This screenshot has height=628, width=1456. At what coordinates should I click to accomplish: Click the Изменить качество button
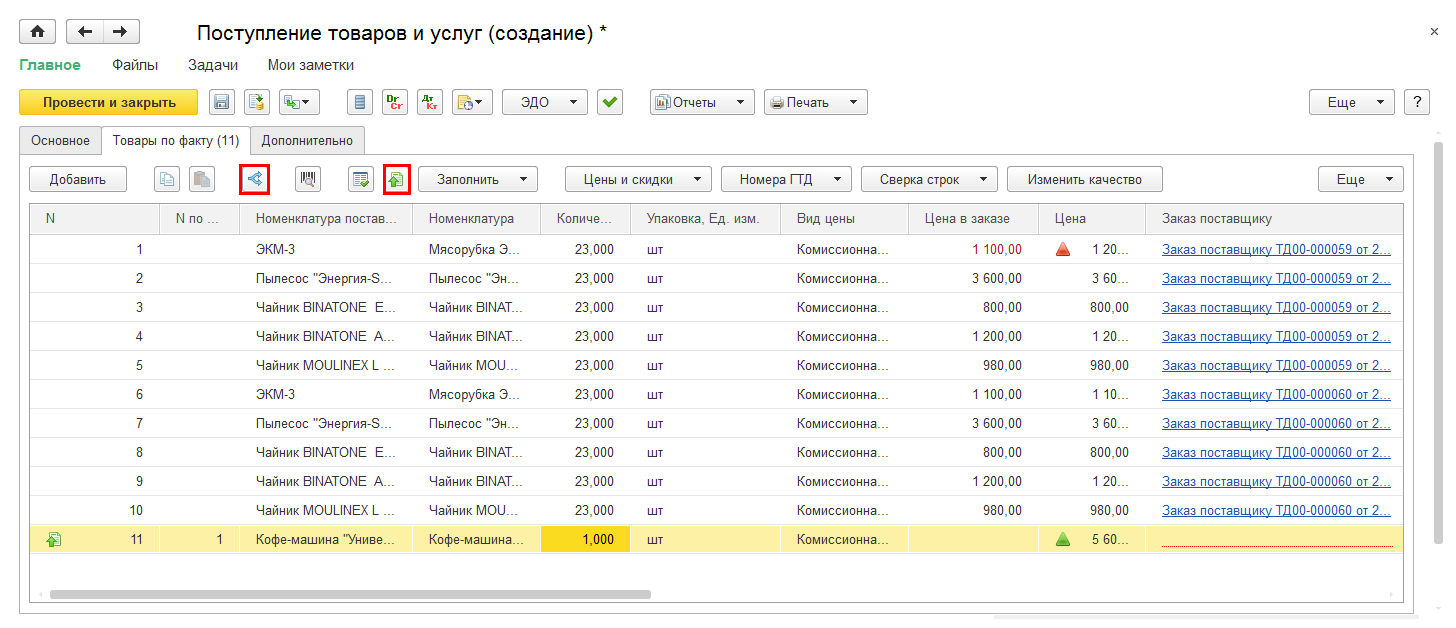click(x=1084, y=180)
